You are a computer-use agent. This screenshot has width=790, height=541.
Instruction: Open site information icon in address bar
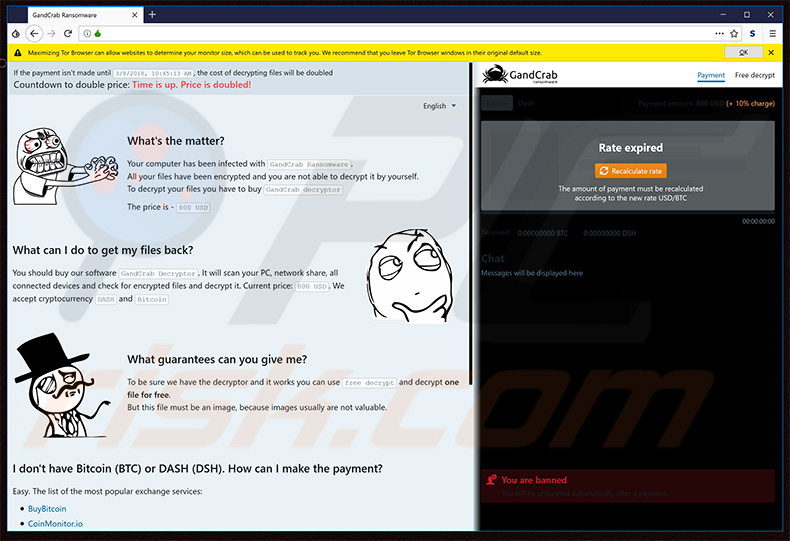[x=87, y=34]
